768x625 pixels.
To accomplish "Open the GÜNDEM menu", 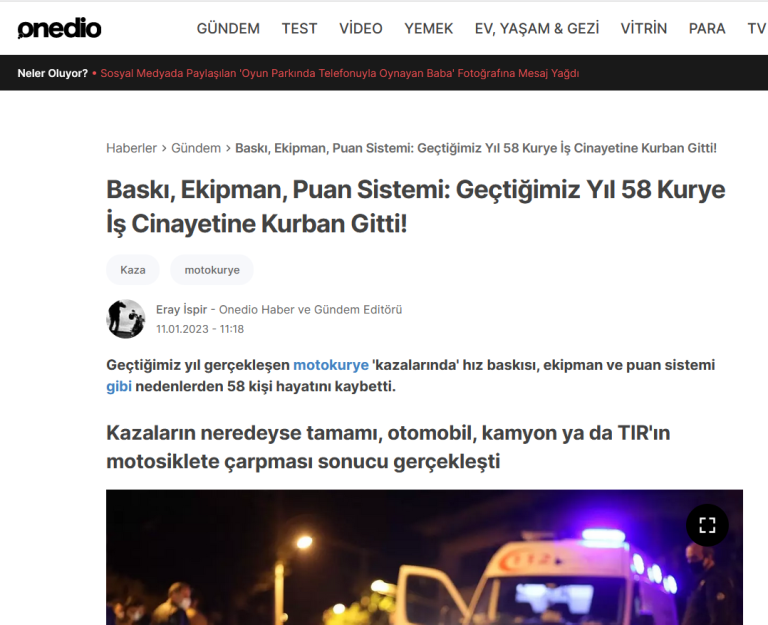I will tap(228, 28).
